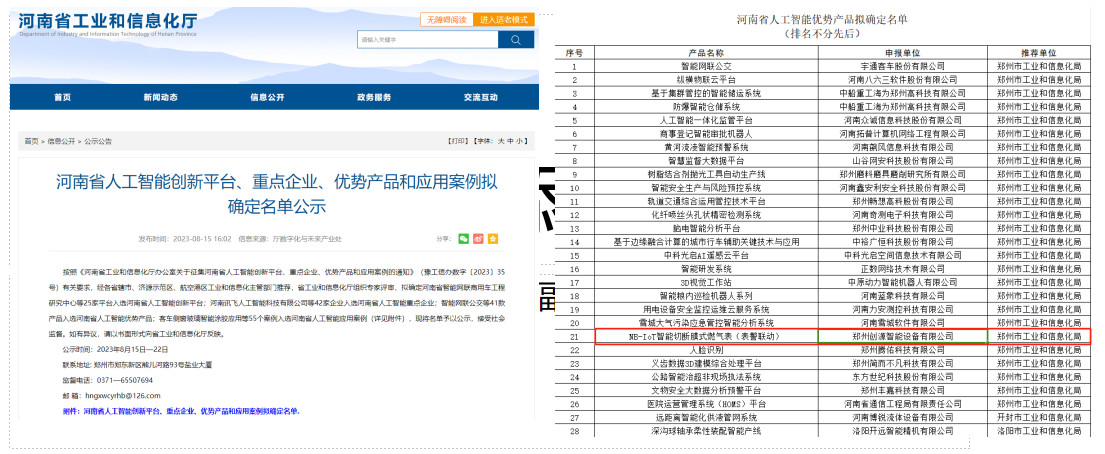The height and width of the screenshot is (454, 1105).
Task: Click the search magnifier icon button
Action: pyautogui.click(x=516, y=39)
